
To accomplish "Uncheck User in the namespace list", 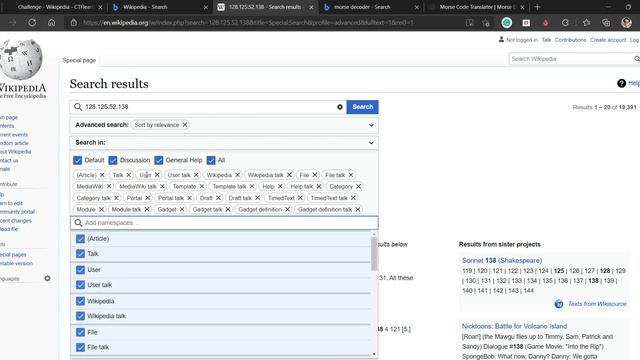I will coord(80,270).
